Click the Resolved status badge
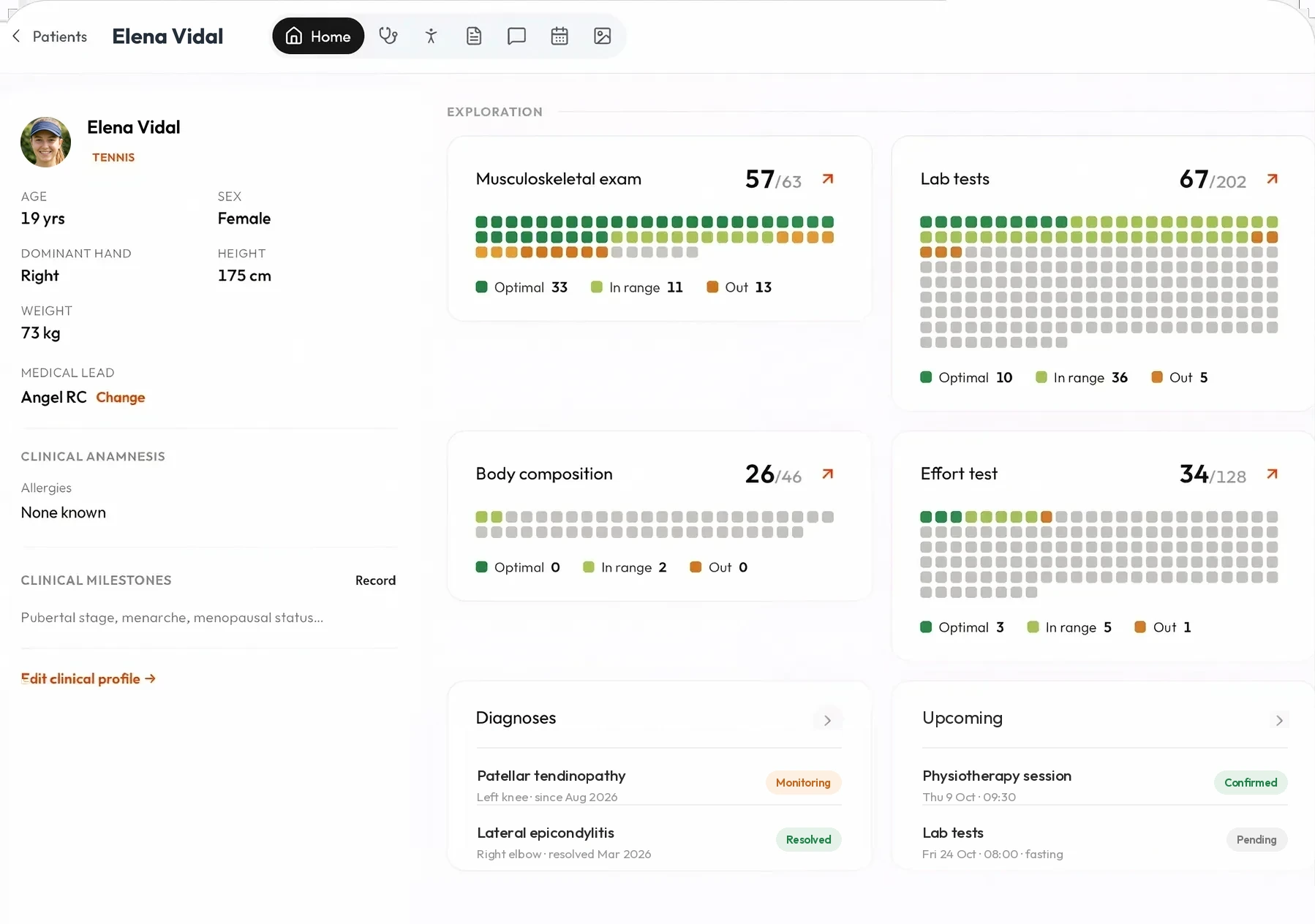Viewport: 1315px width, 924px height. coord(808,839)
